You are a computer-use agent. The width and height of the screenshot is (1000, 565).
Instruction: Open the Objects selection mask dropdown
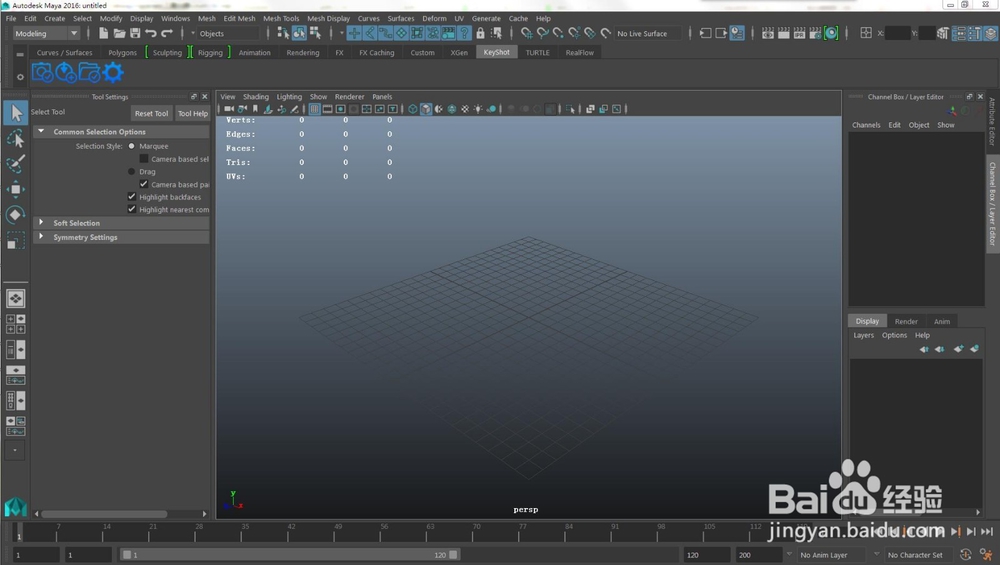[x=226, y=33]
